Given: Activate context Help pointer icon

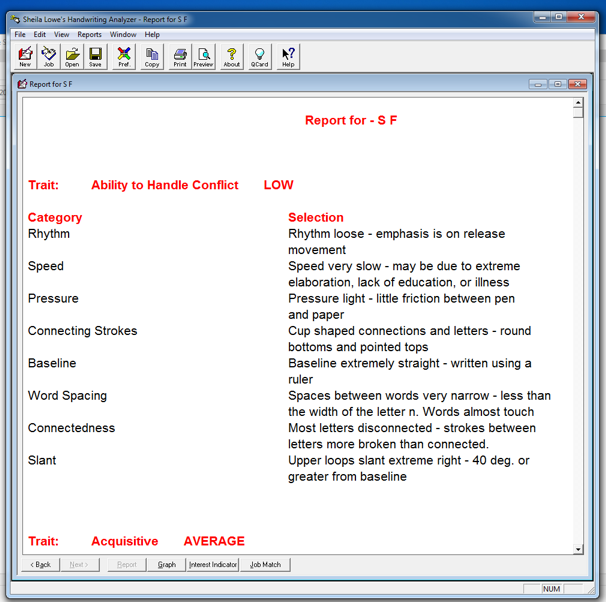Looking at the screenshot, I should click(288, 57).
